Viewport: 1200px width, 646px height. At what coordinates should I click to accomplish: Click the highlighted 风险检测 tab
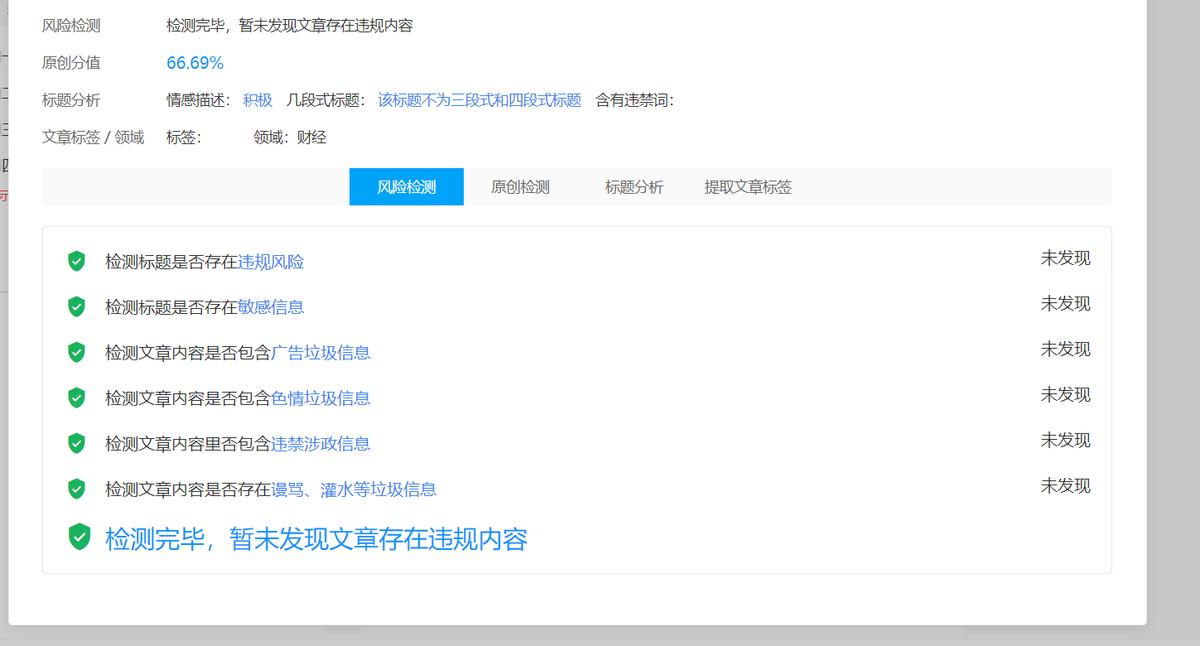406,186
